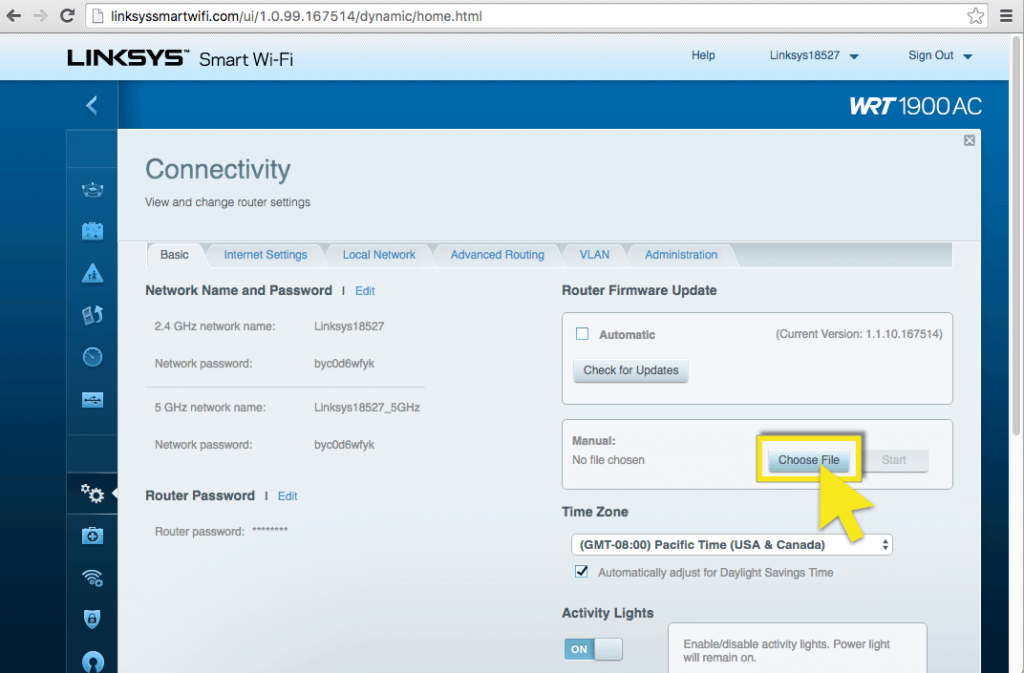
Task: Close the Connectivity panel with X icon
Action: pos(969,140)
